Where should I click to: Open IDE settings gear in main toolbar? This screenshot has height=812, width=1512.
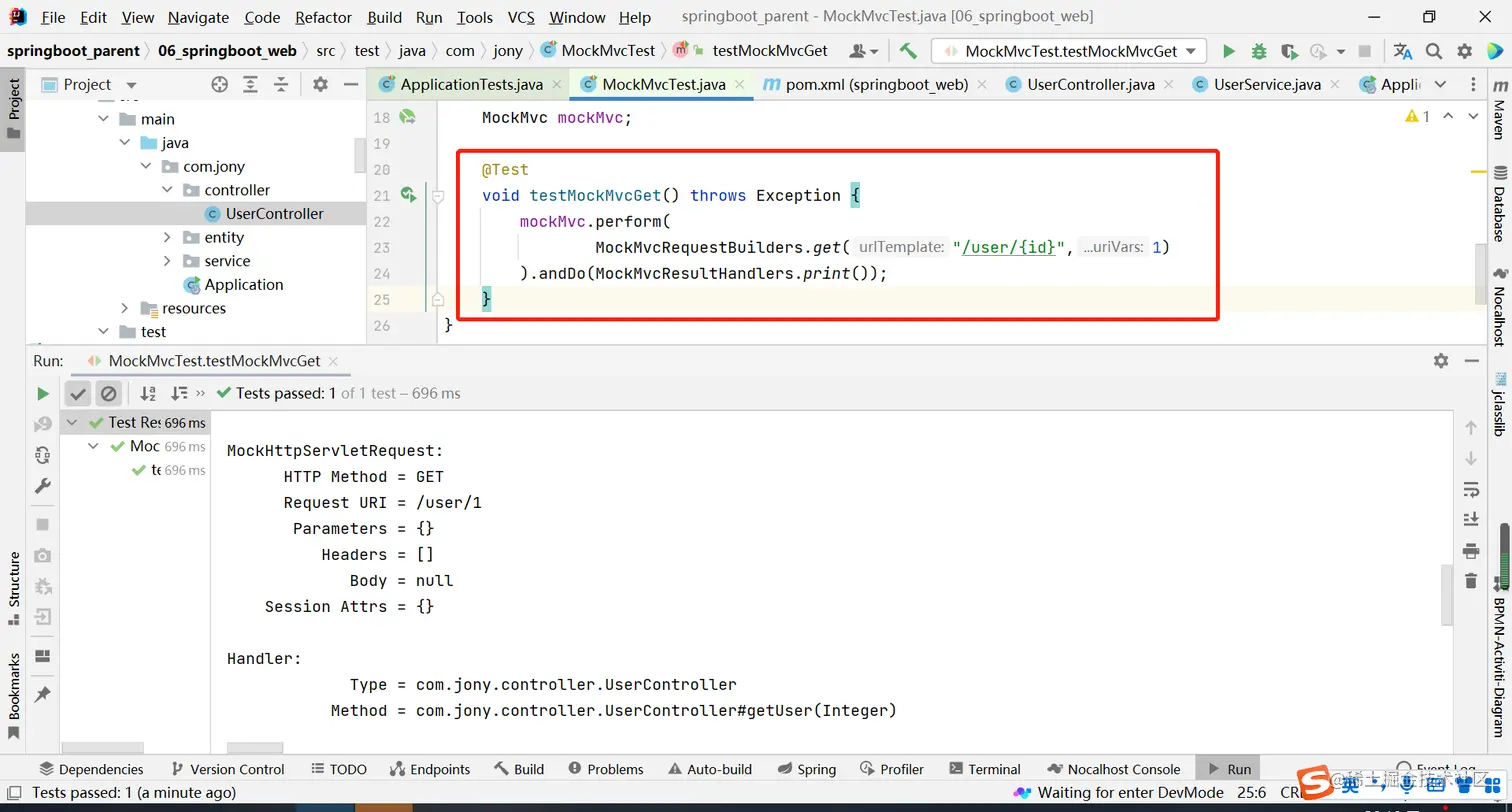pos(1465,51)
